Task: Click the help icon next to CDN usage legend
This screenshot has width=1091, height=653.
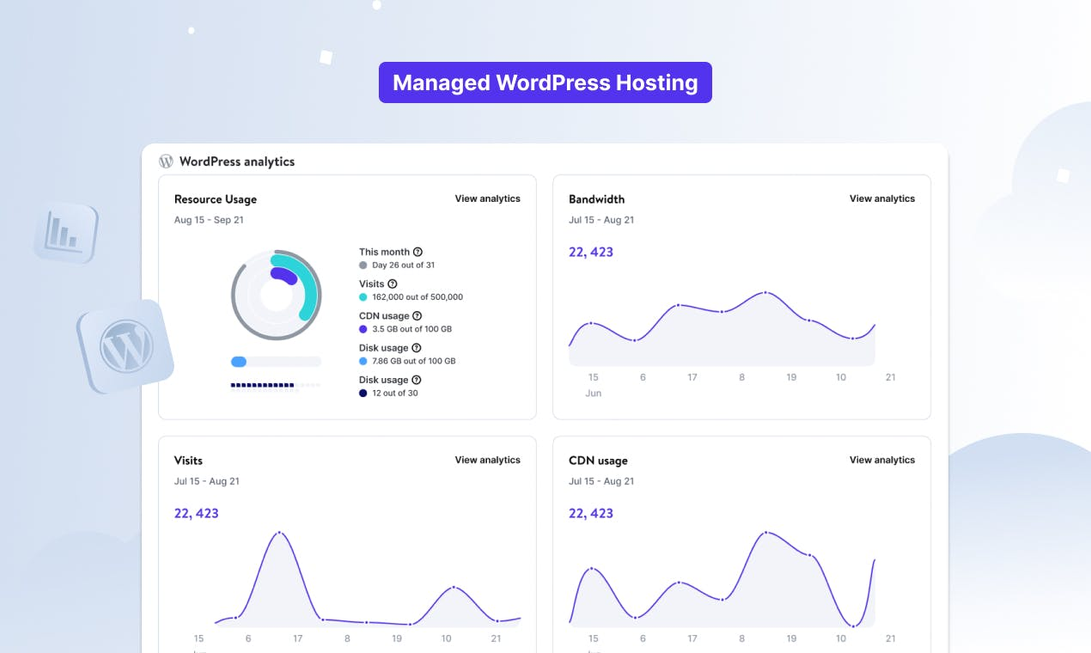Action: (x=417, y=316)
